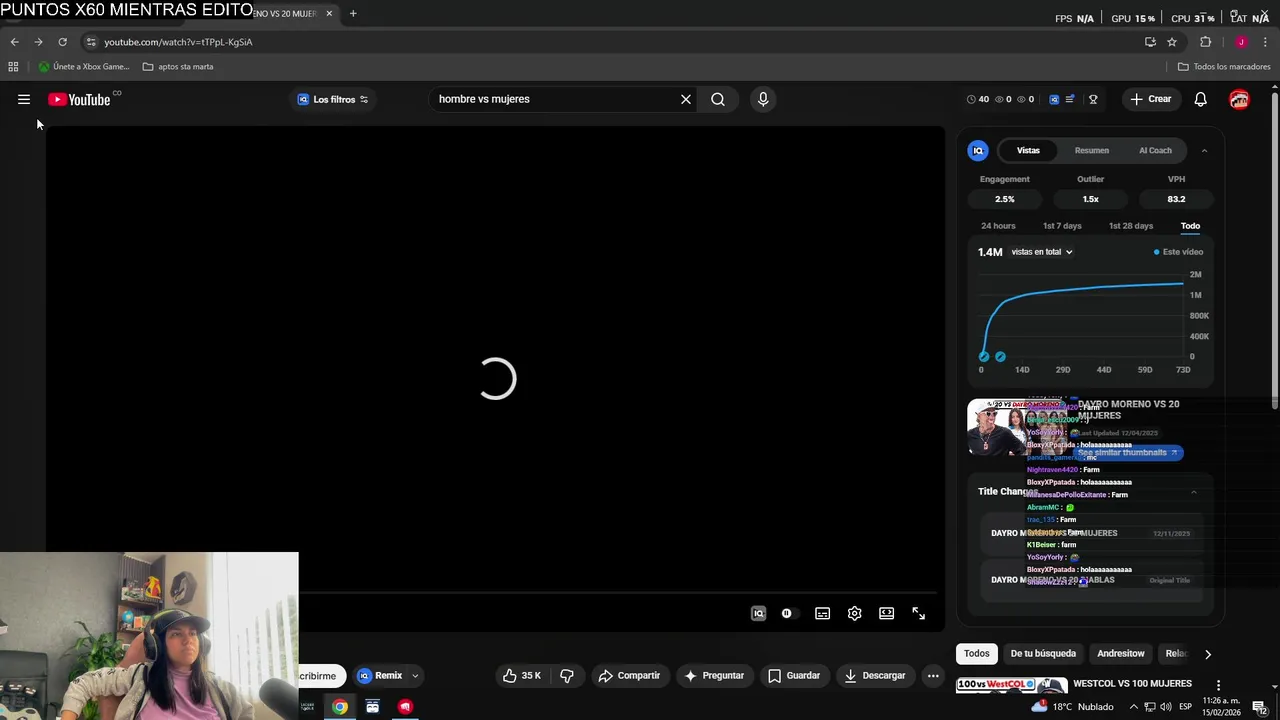The width and height of the screenshot is (1280, 720).
Task: Click the blue vidIQ panel logo
Action: pyautogui.click(x=978, y=150)
